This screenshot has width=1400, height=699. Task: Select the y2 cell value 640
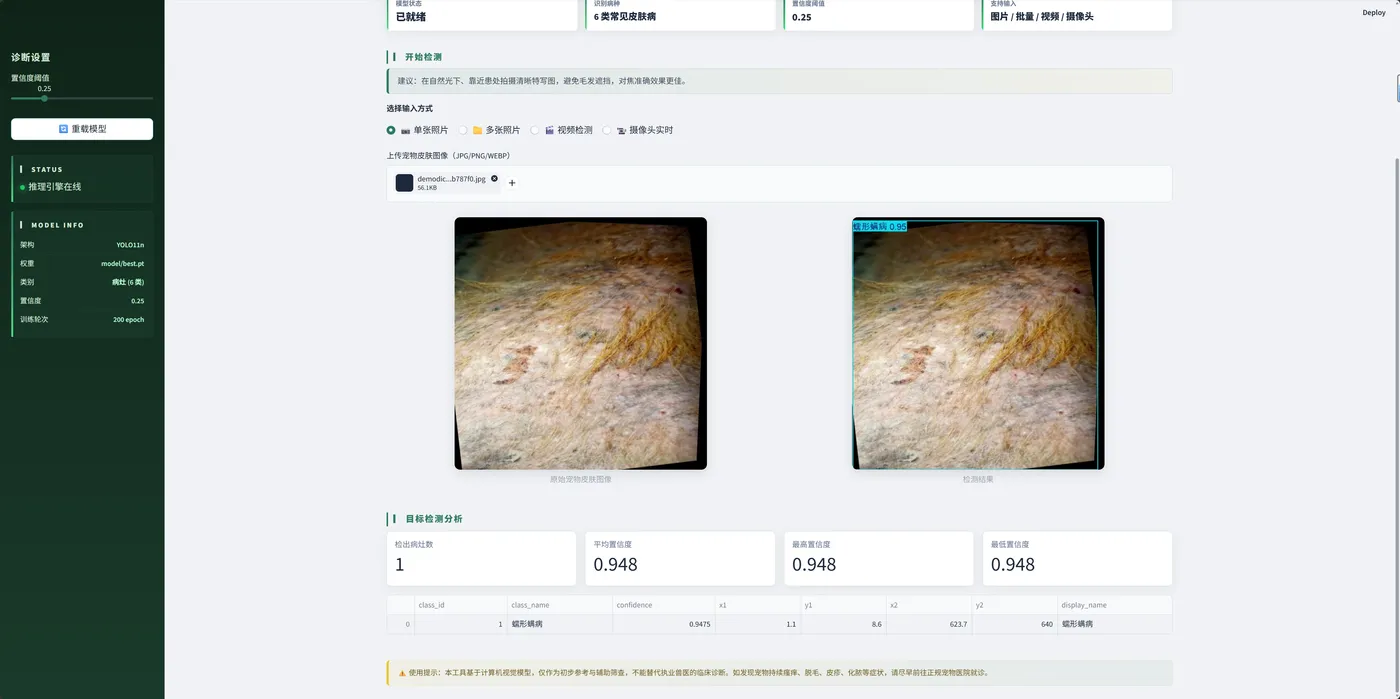pos(1016,624)
